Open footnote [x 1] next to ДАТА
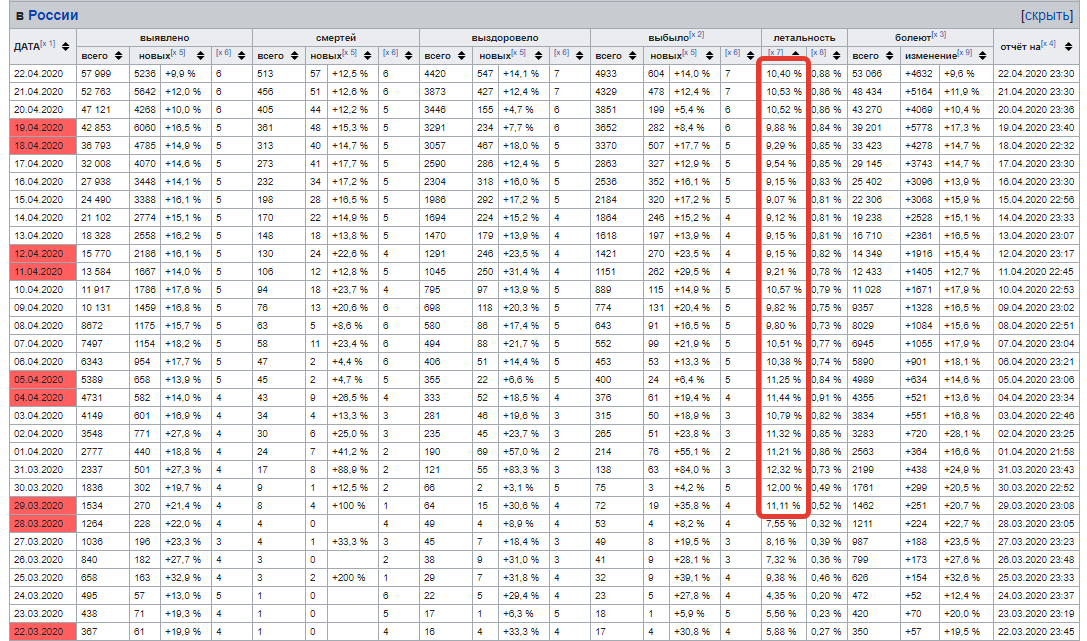This screenshot has width=1087, height=641. (48, 44)
